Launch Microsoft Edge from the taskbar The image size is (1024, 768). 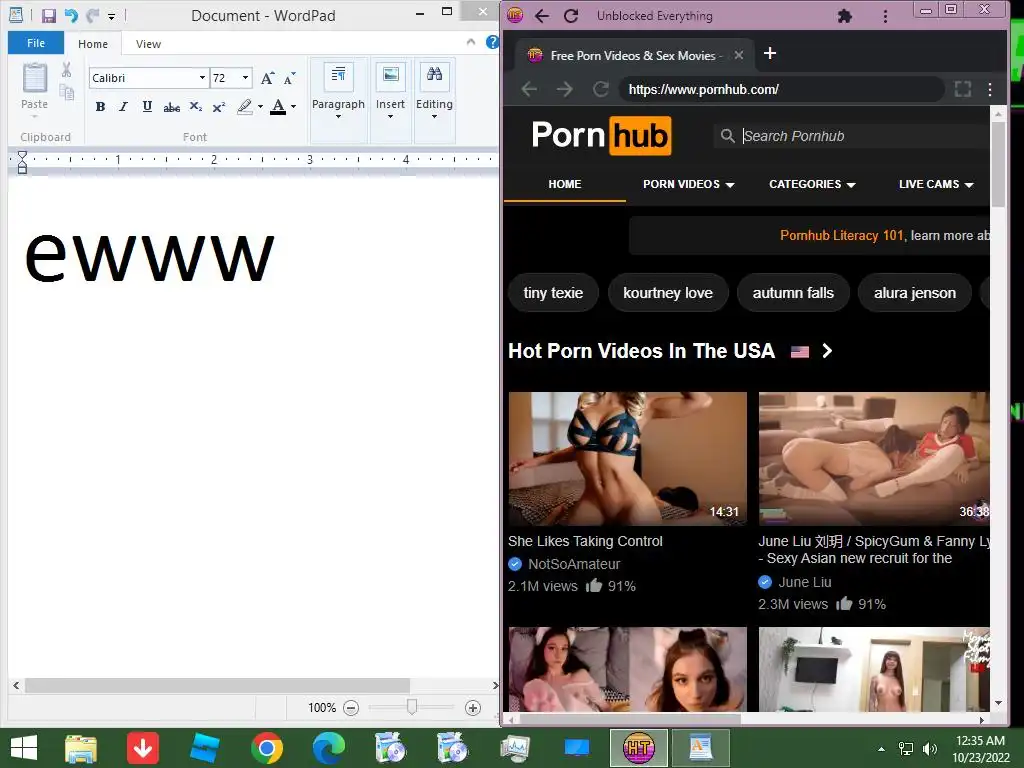tap(328, 748)
